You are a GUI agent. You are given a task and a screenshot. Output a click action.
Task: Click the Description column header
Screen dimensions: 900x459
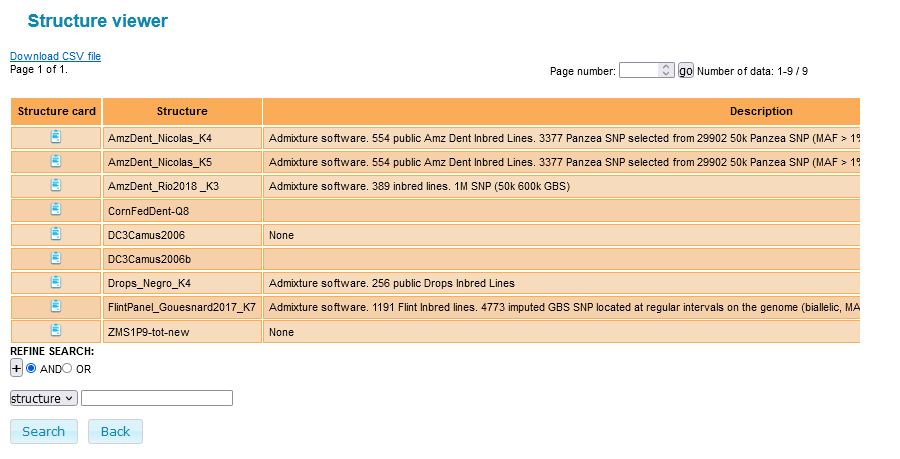click(561, 111)
